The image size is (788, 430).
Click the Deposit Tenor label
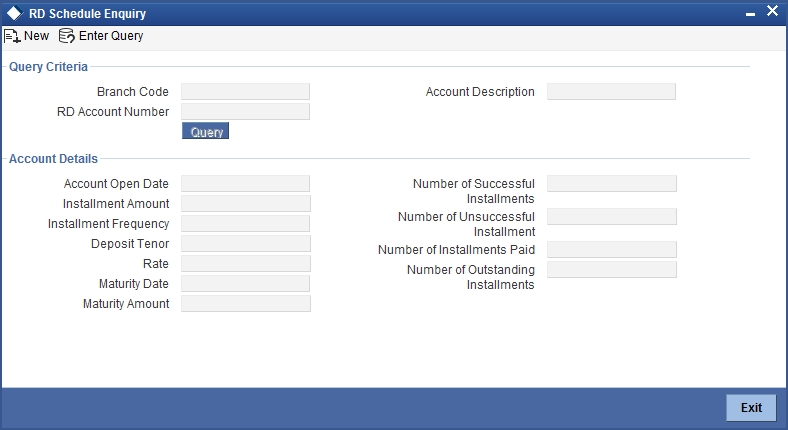(130, 244)
